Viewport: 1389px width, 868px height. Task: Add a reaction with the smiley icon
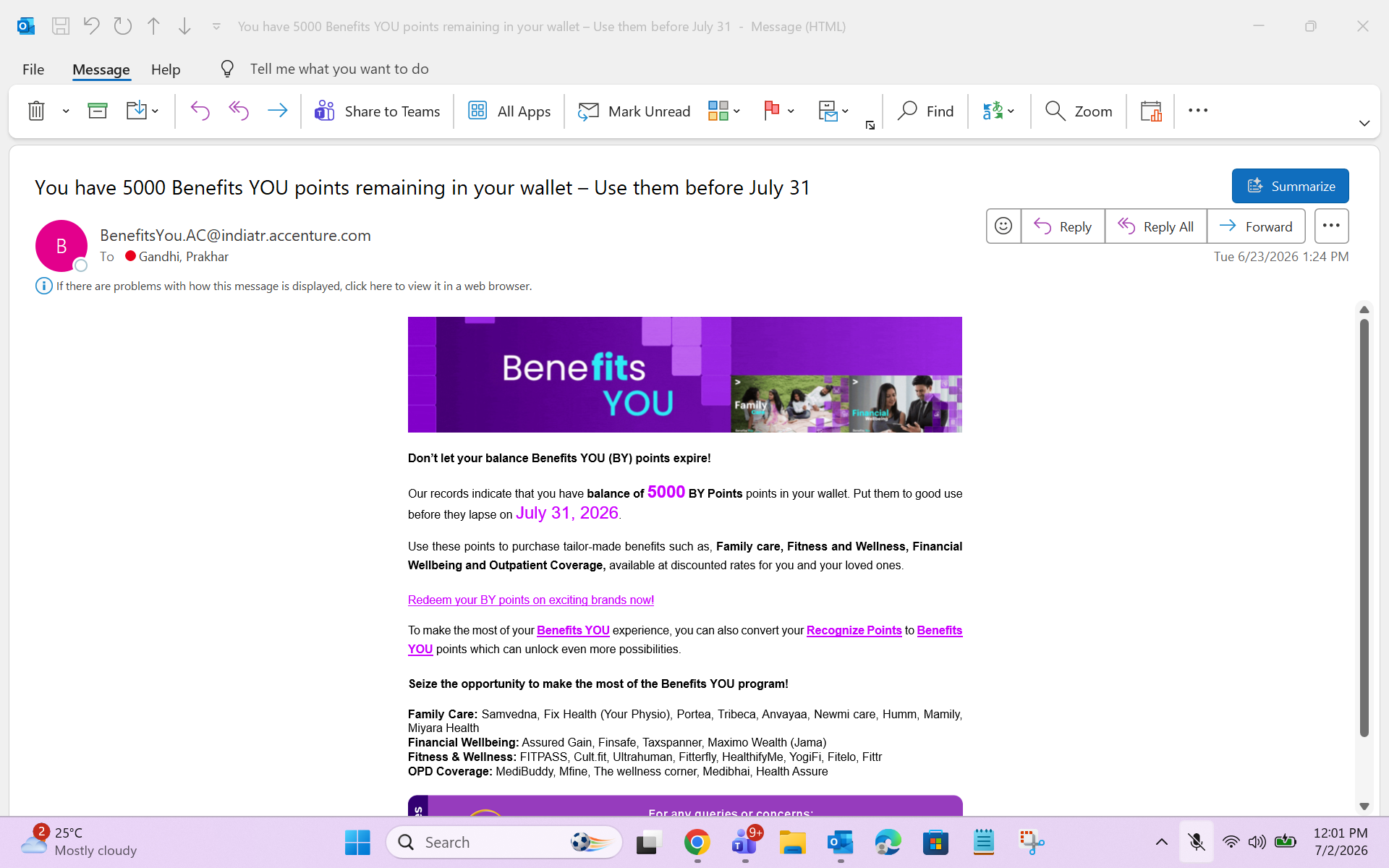pyautogui.click(x=1003, y=226)
